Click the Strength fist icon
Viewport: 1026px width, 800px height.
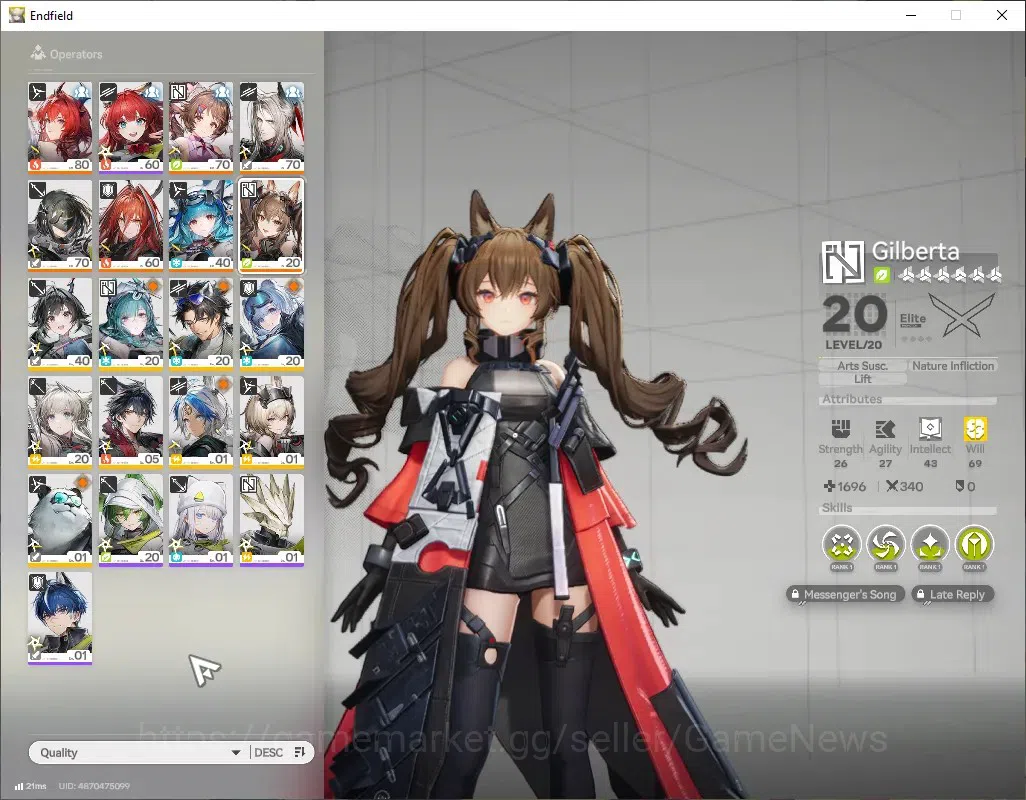[x=840, y=428]
